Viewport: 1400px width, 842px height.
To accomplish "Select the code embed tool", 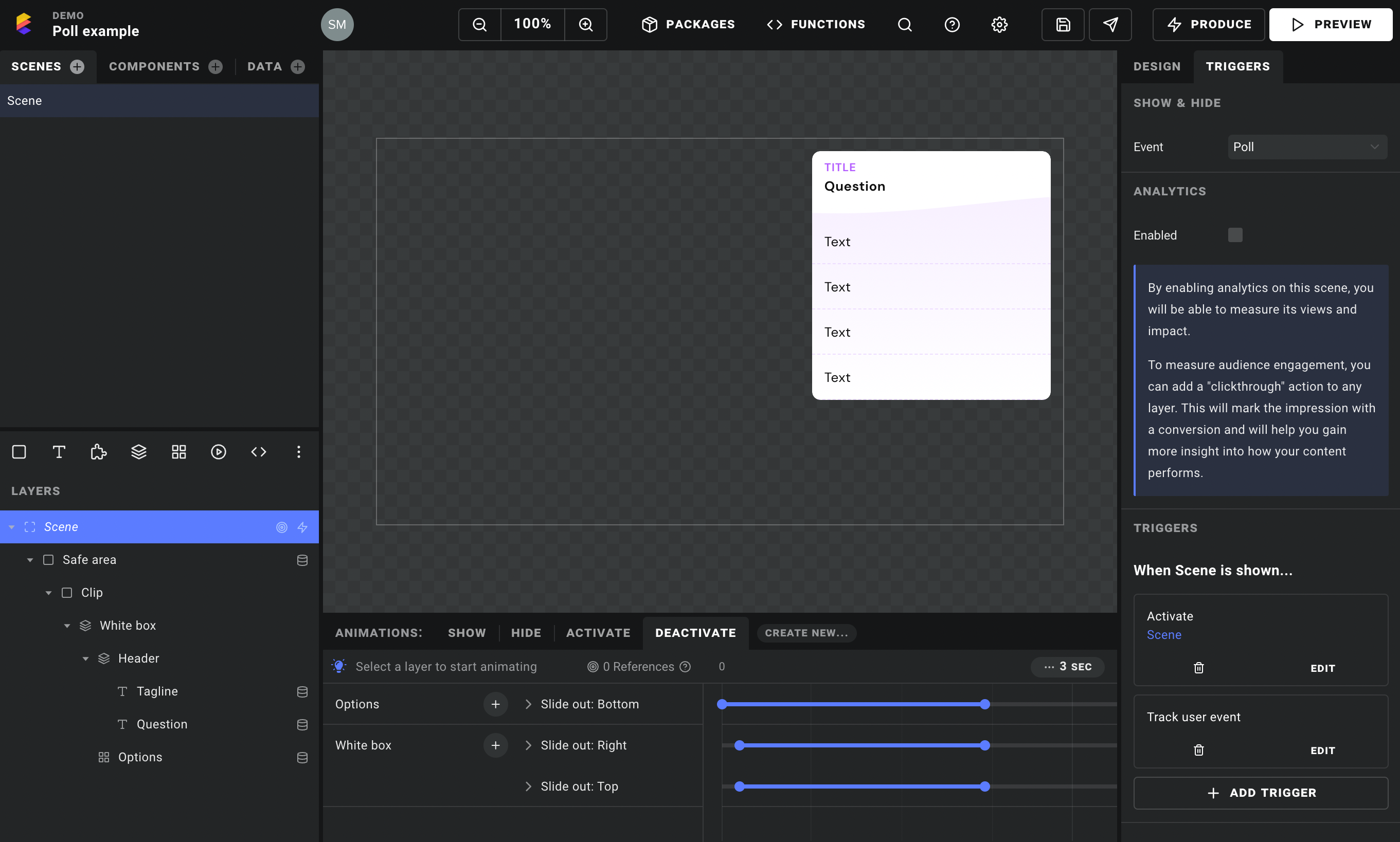I will click(258, 452).
